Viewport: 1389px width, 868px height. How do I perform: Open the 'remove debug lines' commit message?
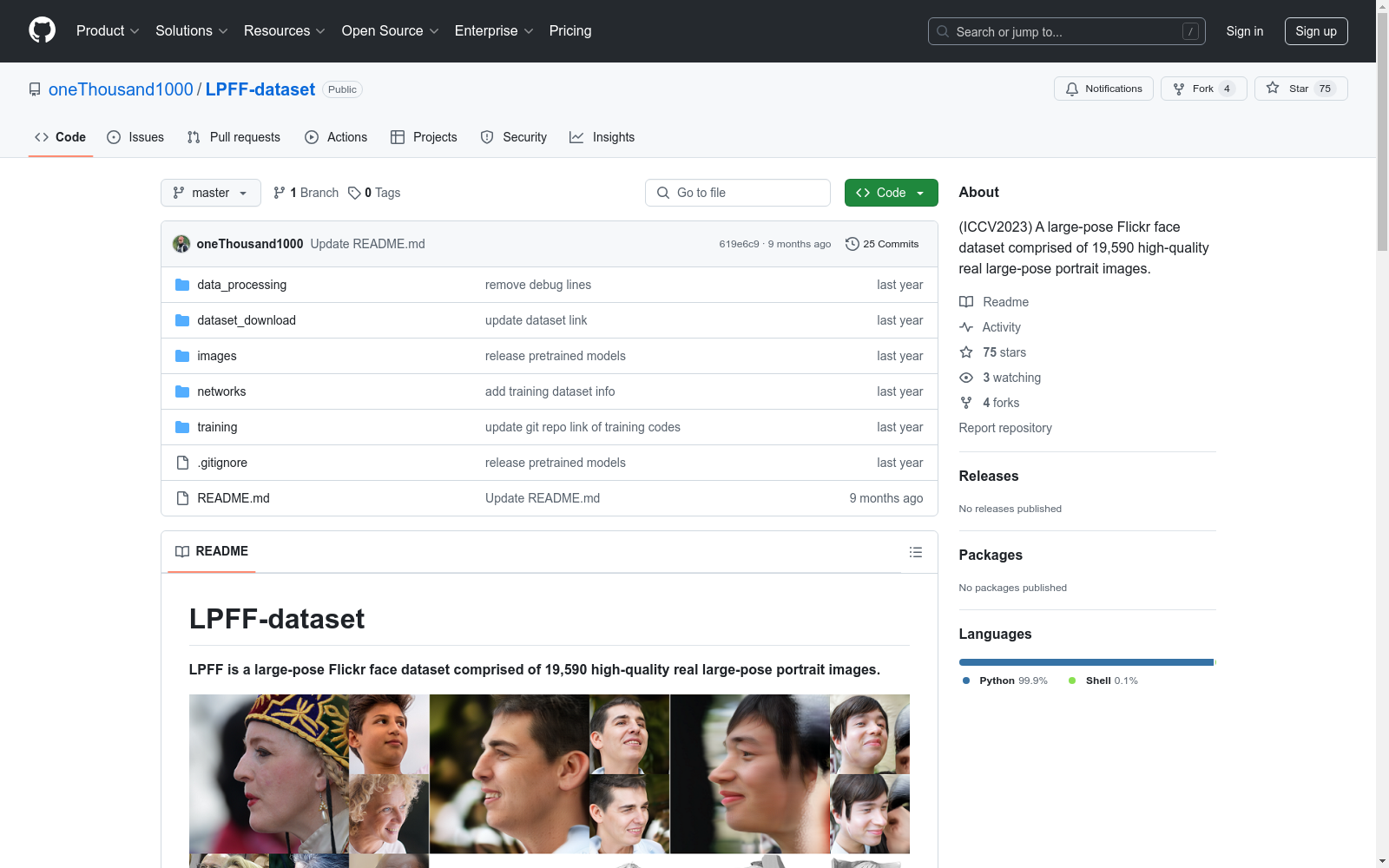point(538,285)
